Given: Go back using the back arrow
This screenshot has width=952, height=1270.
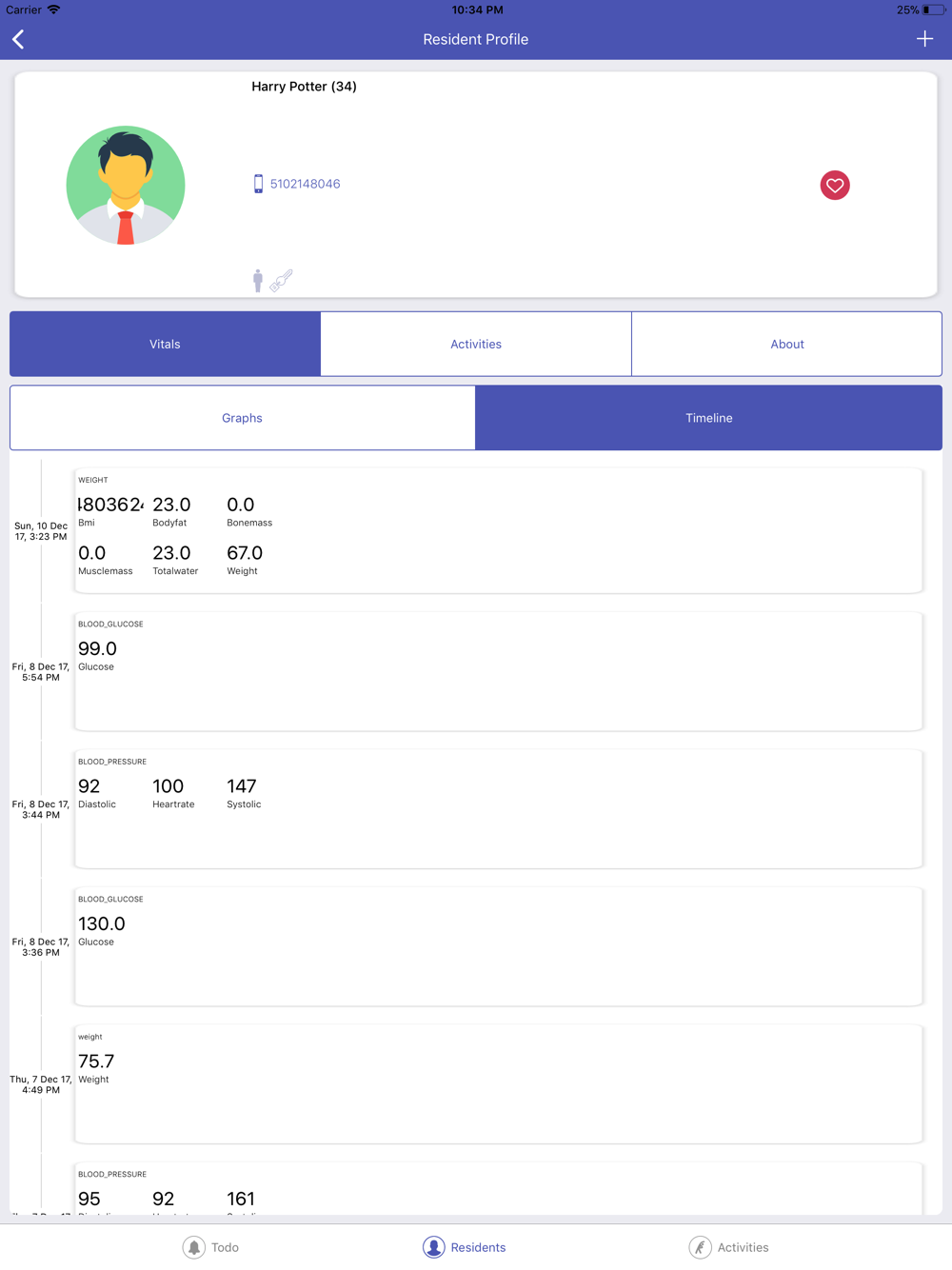Looking at the screenshot, I should pyautogui.click(x=18, y=39).
